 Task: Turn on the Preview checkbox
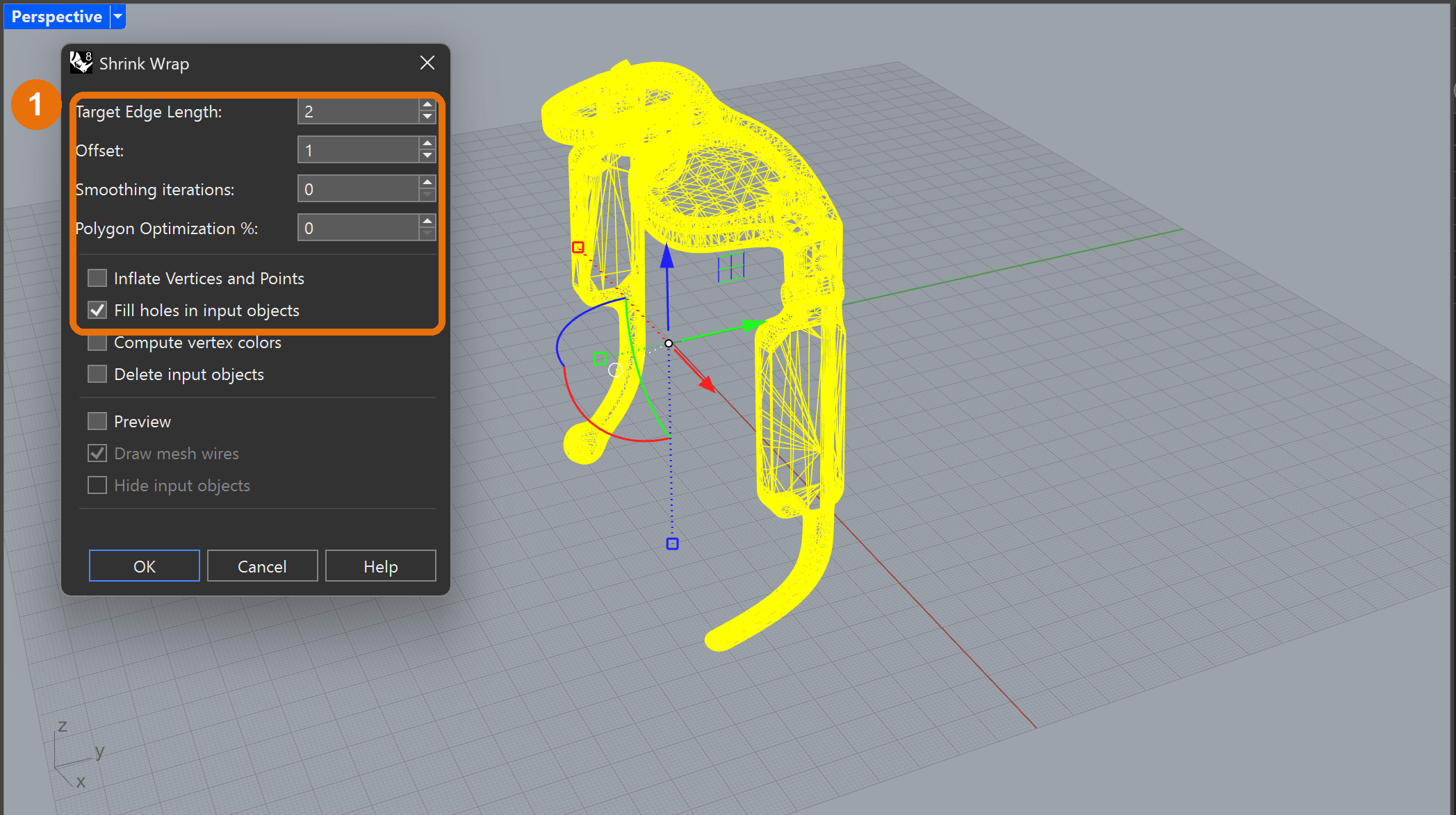[97, 421]
